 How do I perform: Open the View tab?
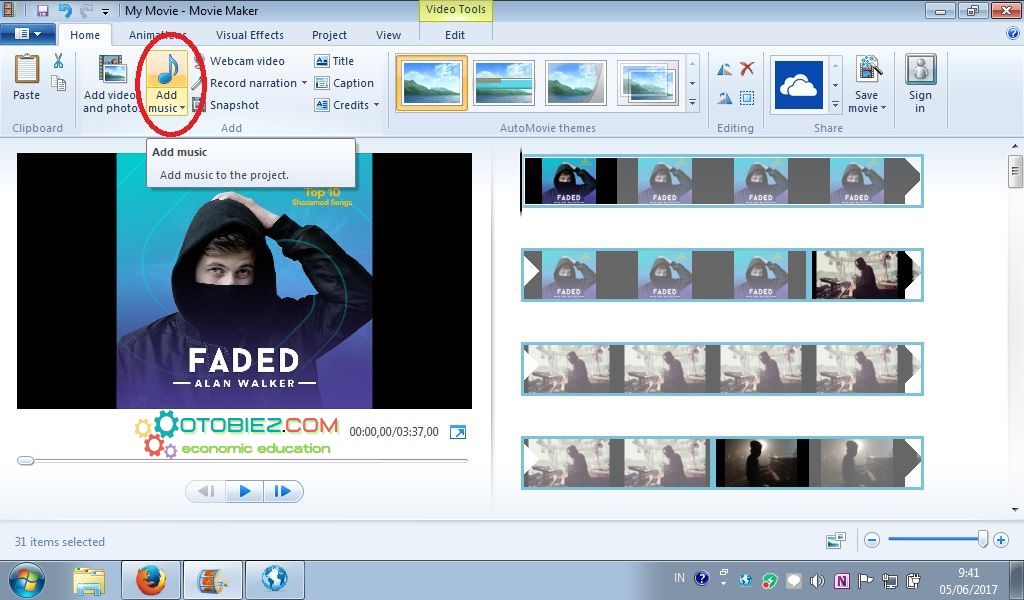click(x=389, y=35)
